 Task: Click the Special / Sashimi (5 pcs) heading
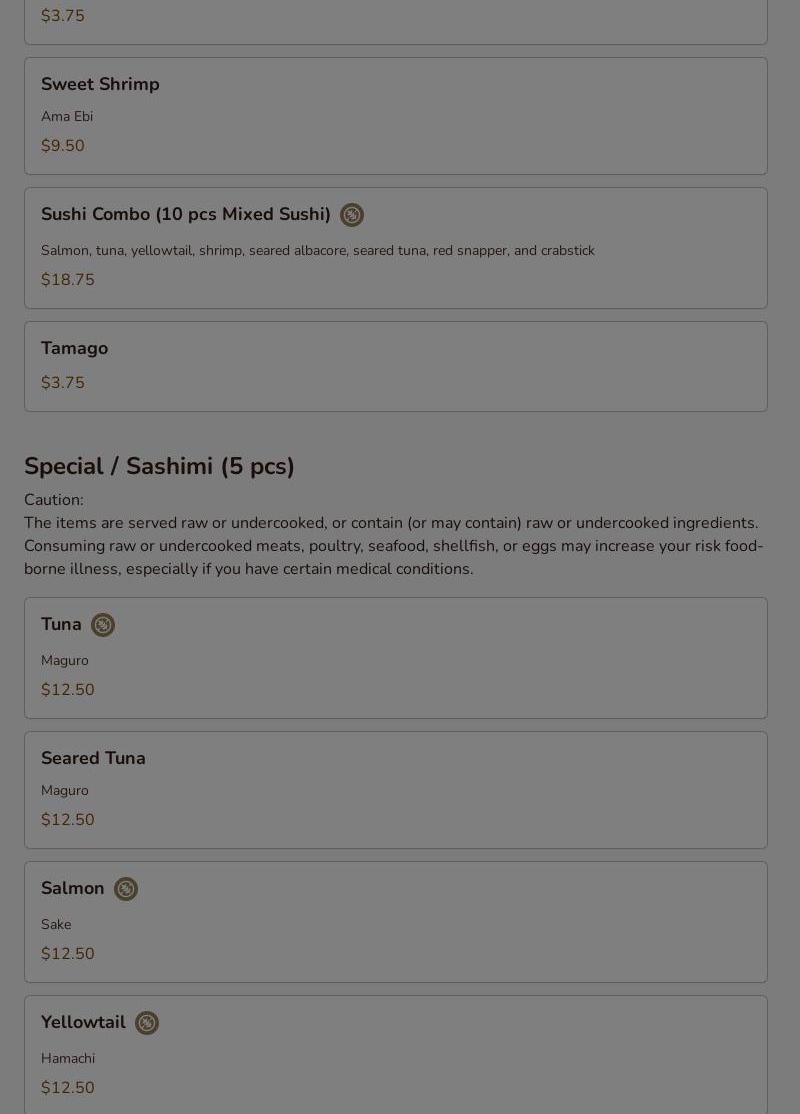tap(159, 466)
